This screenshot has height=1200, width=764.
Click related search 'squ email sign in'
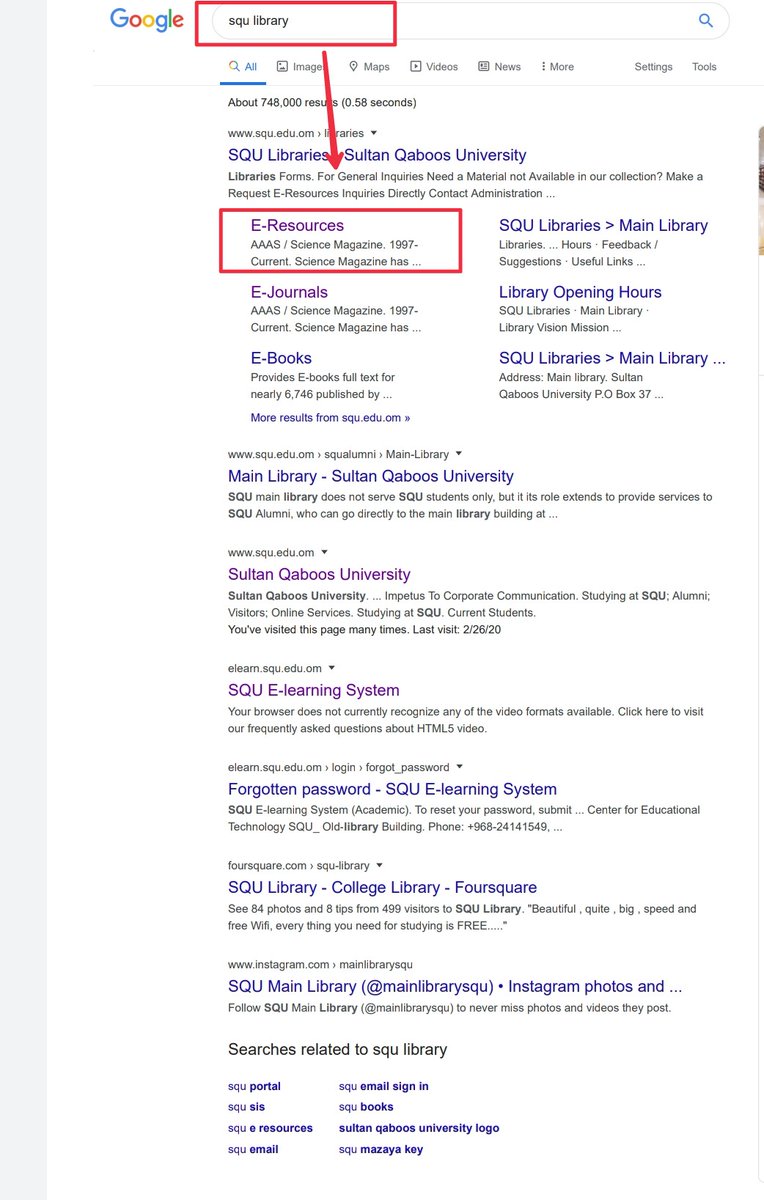(x=384, y=1086)
